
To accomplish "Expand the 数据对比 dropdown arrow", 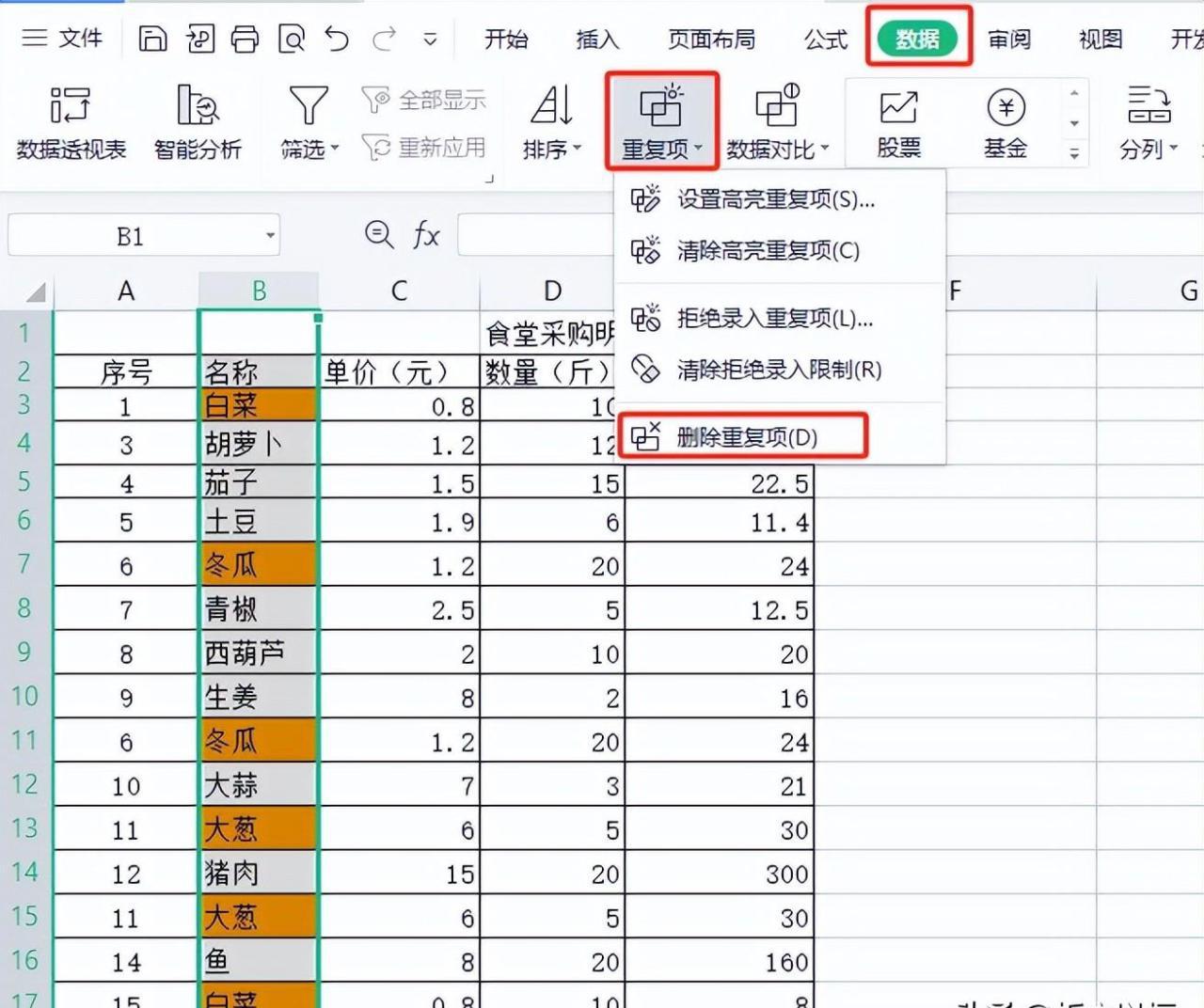I will click(x=825, y=149).
